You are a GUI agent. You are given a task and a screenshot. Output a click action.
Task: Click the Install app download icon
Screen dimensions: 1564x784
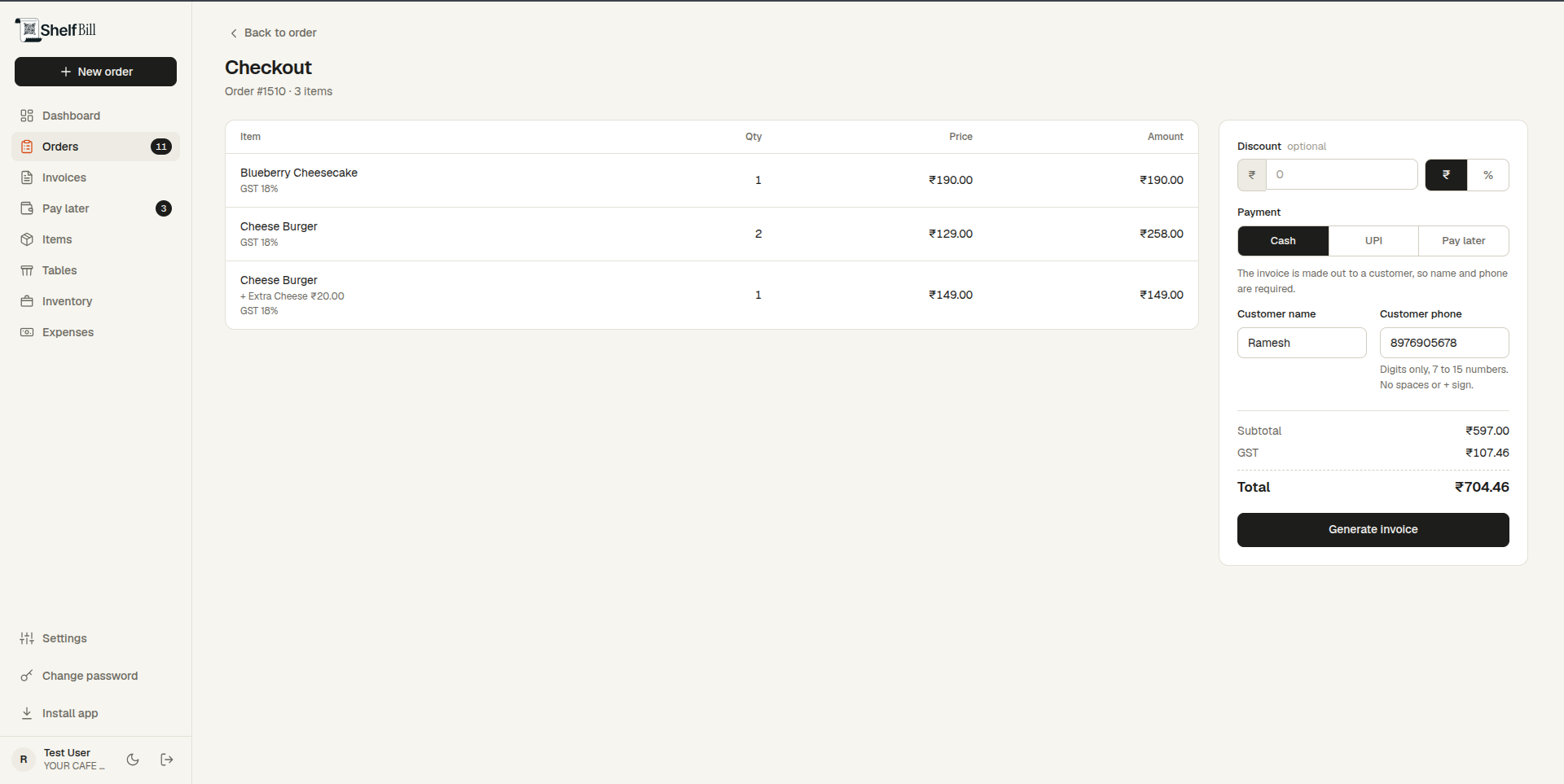click(x=27, y=713)
